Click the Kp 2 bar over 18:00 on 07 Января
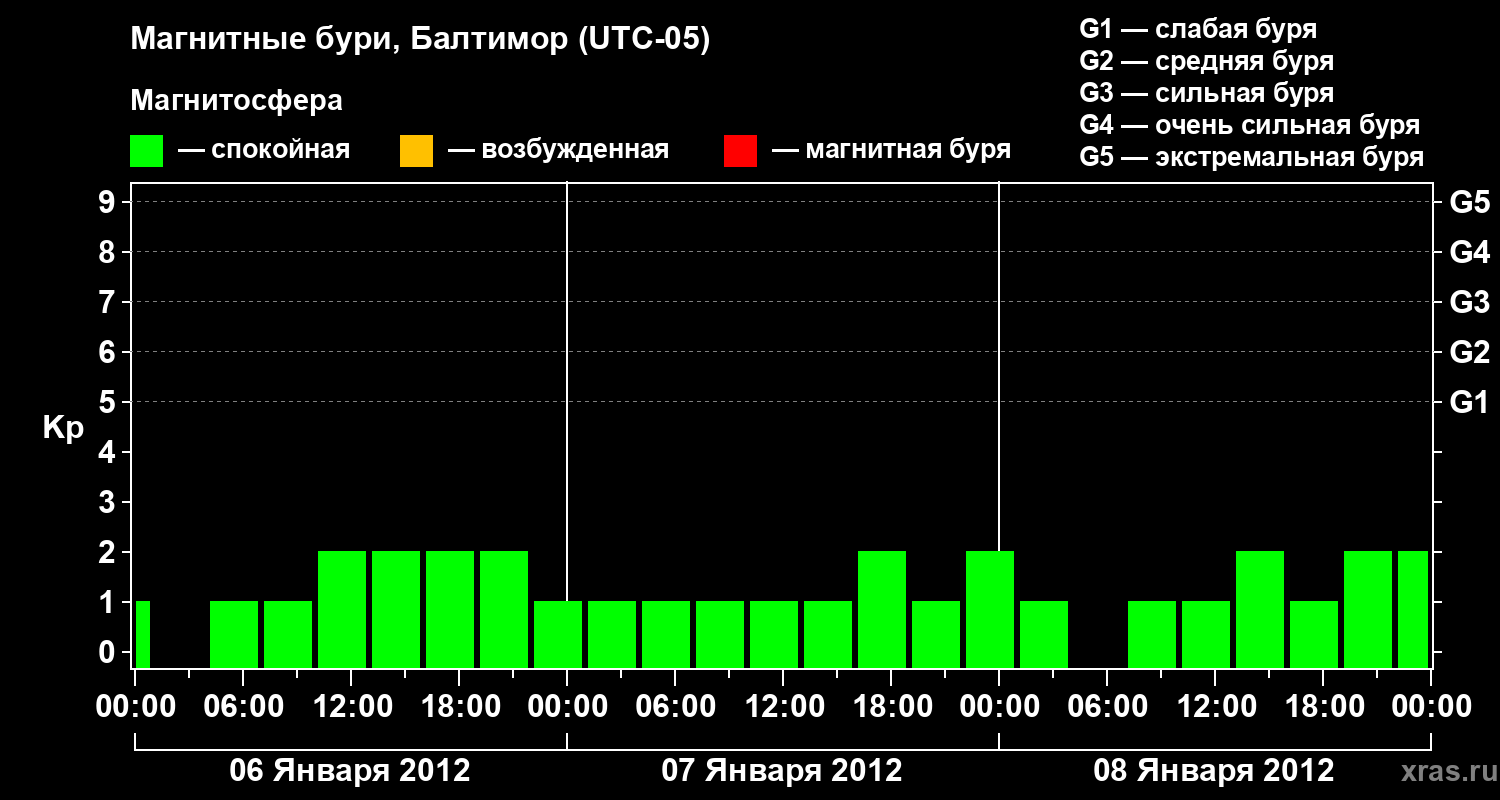 pos(882,609)
